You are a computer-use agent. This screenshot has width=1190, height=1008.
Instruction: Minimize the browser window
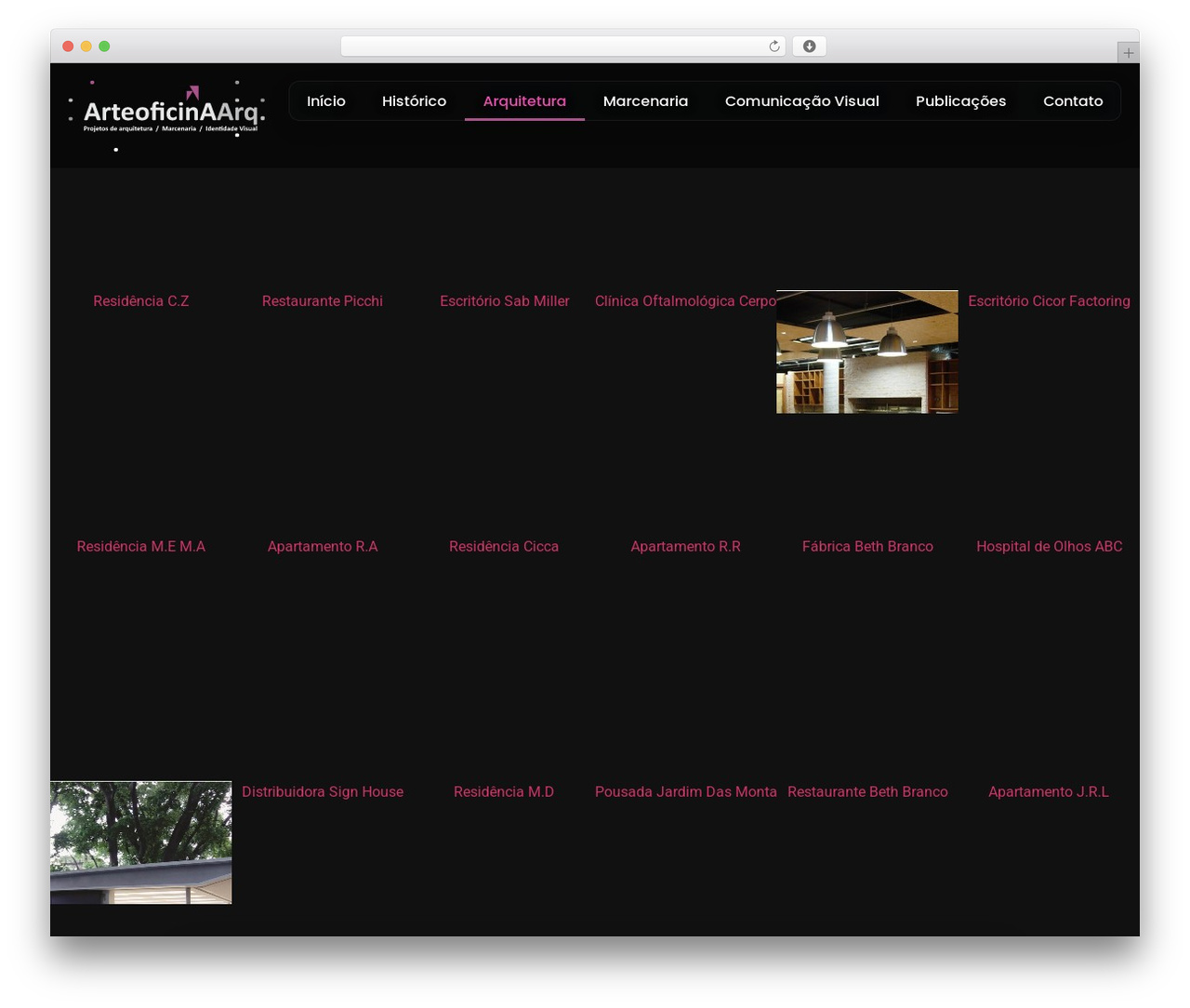coord(86,46)
